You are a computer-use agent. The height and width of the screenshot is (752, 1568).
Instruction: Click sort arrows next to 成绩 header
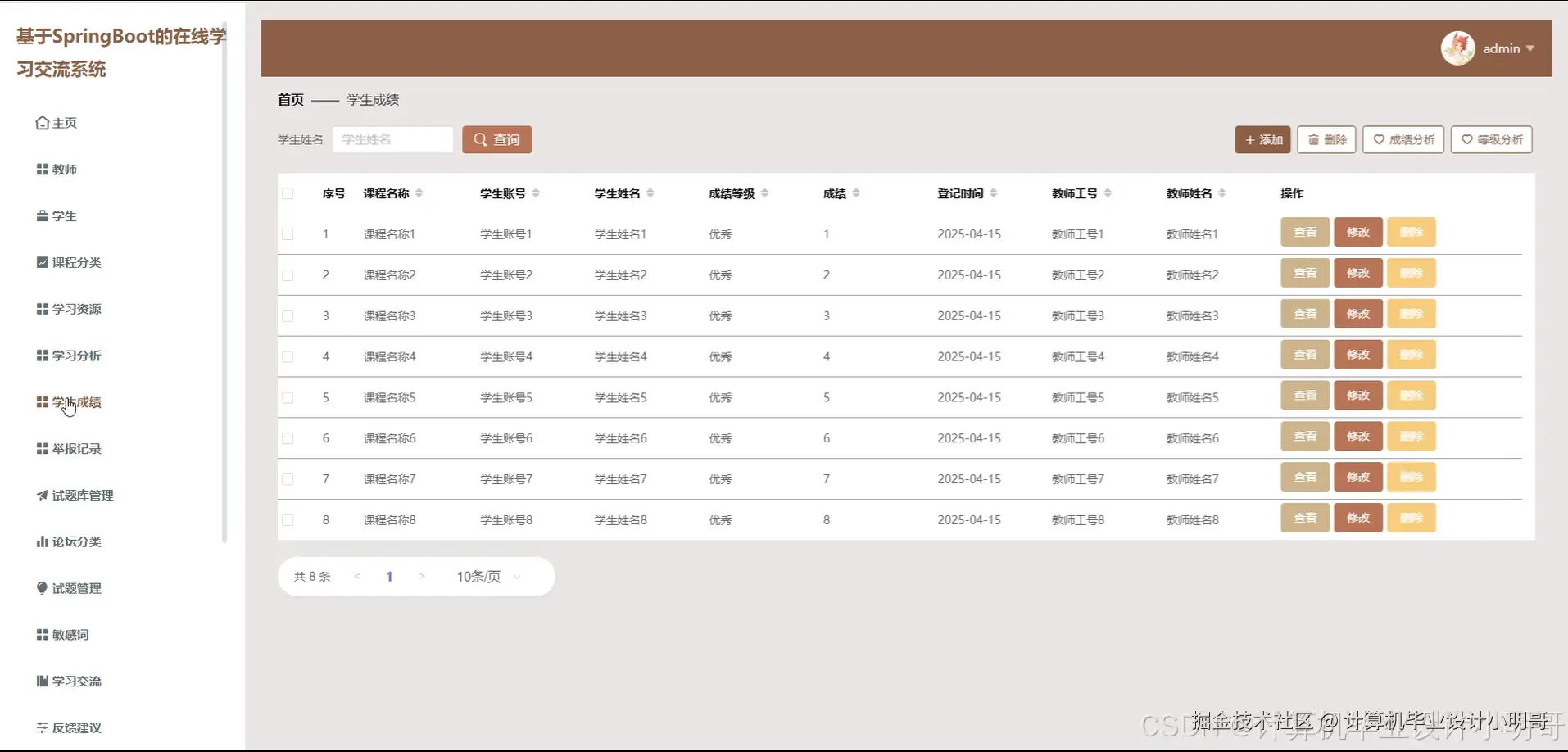856,193
